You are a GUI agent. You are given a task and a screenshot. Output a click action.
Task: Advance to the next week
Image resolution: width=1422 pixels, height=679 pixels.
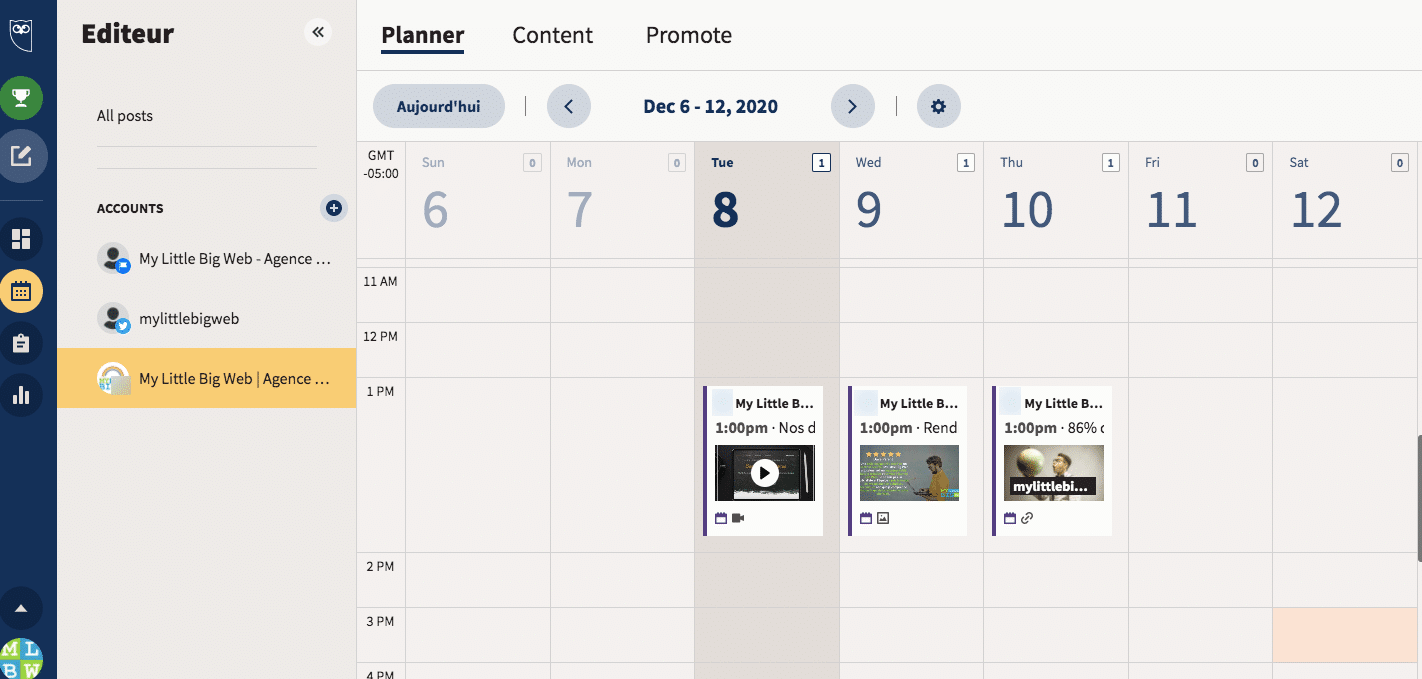click(x=852, y=106)
